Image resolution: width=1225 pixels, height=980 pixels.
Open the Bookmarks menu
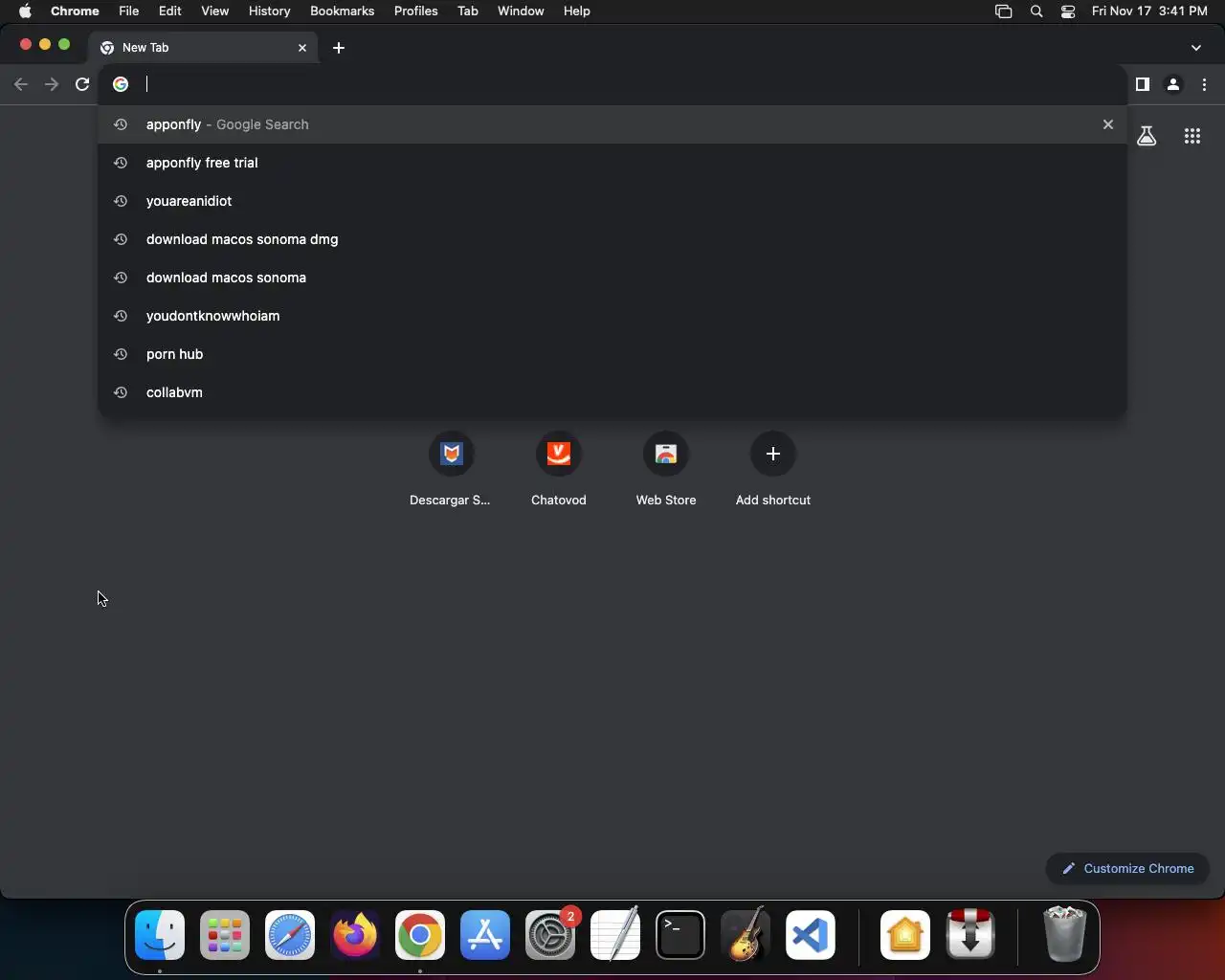(342, 11)
